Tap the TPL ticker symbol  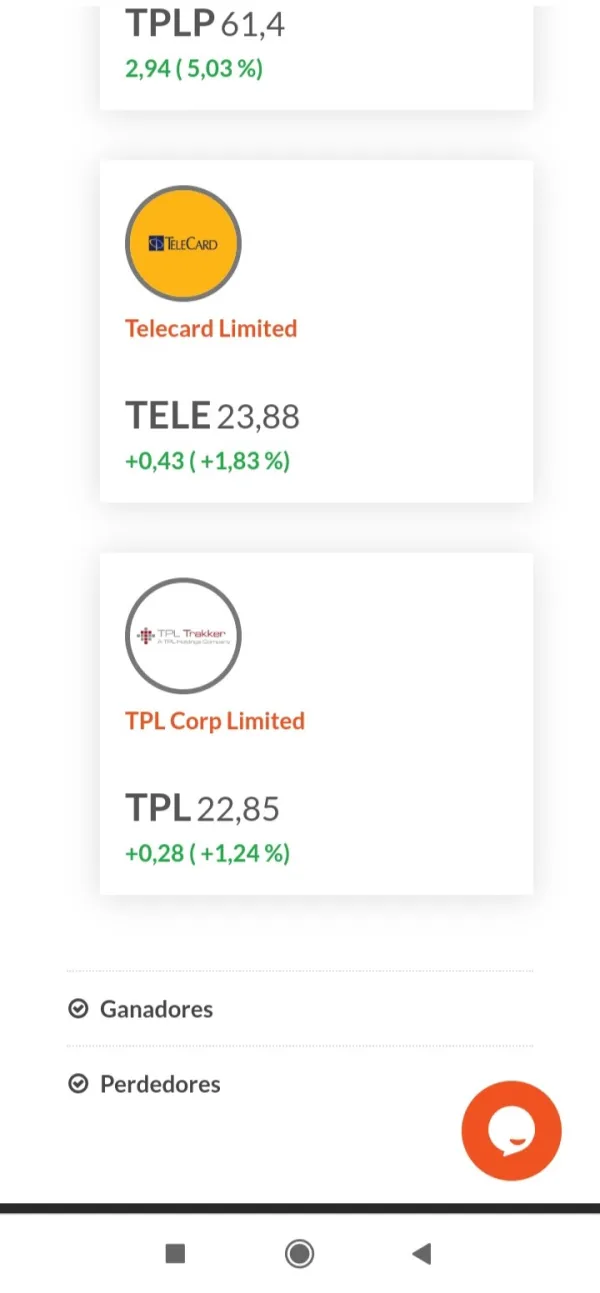tap(157, 807)
